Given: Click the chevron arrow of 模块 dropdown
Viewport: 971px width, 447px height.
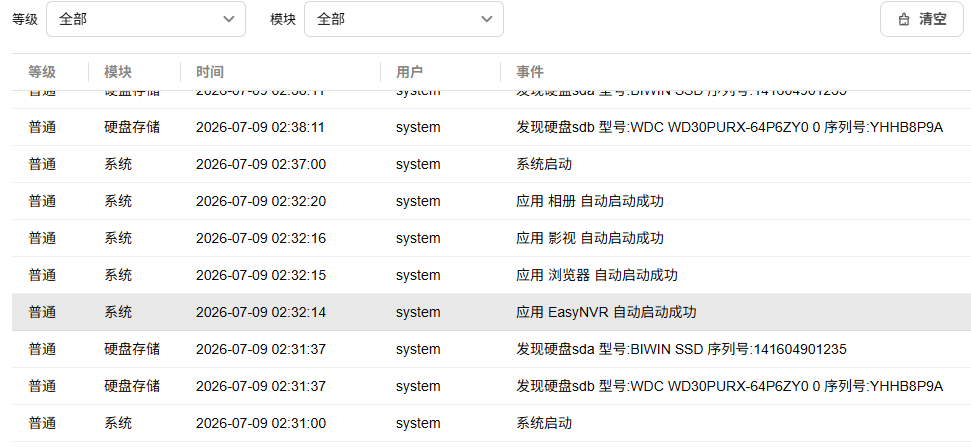Looking at the screenshot, I should click(487, 19).
